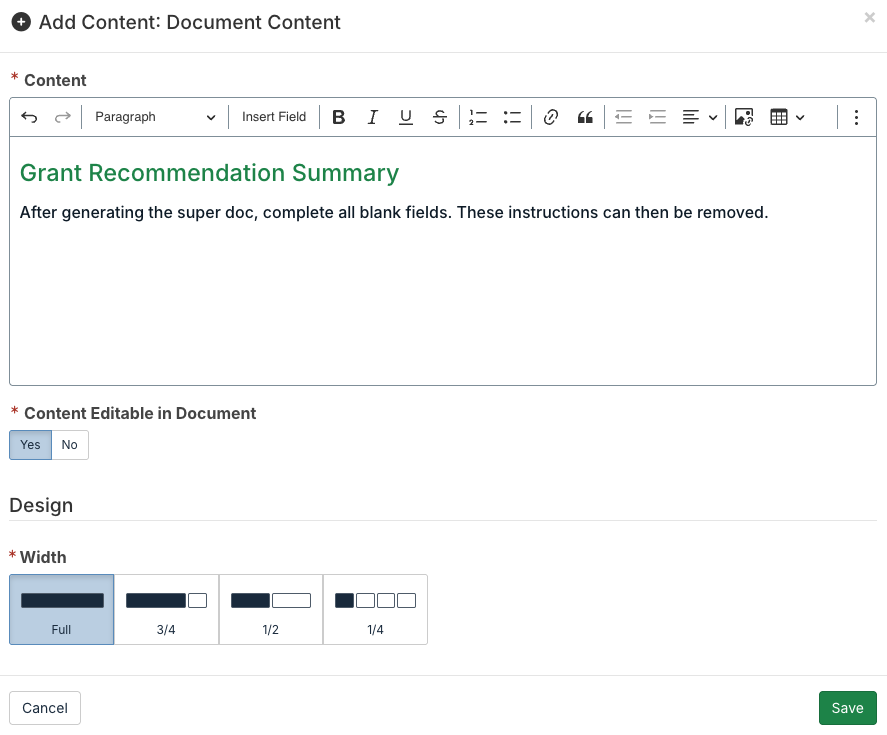887x735 pixels.
Task: Insert a numbered list
Action: (478, 117)
